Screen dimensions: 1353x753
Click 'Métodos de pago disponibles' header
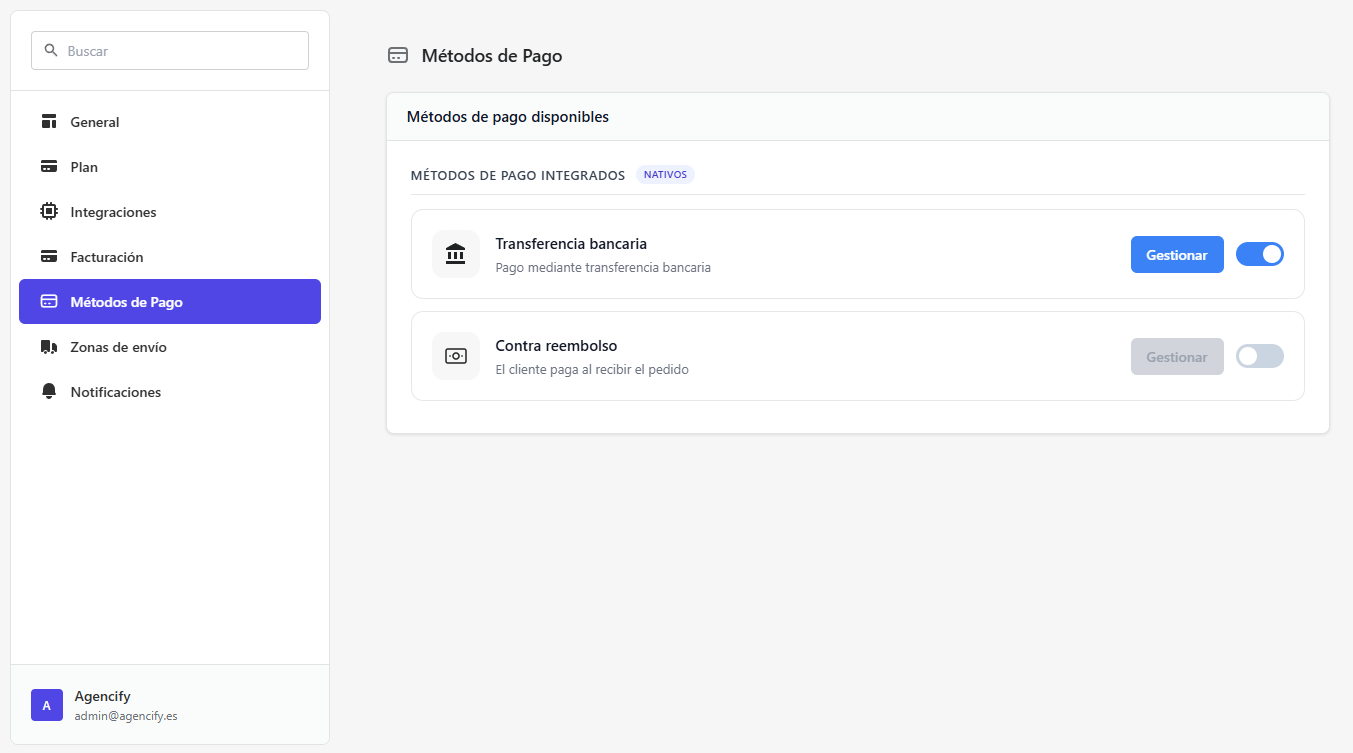tap(508, 117)
